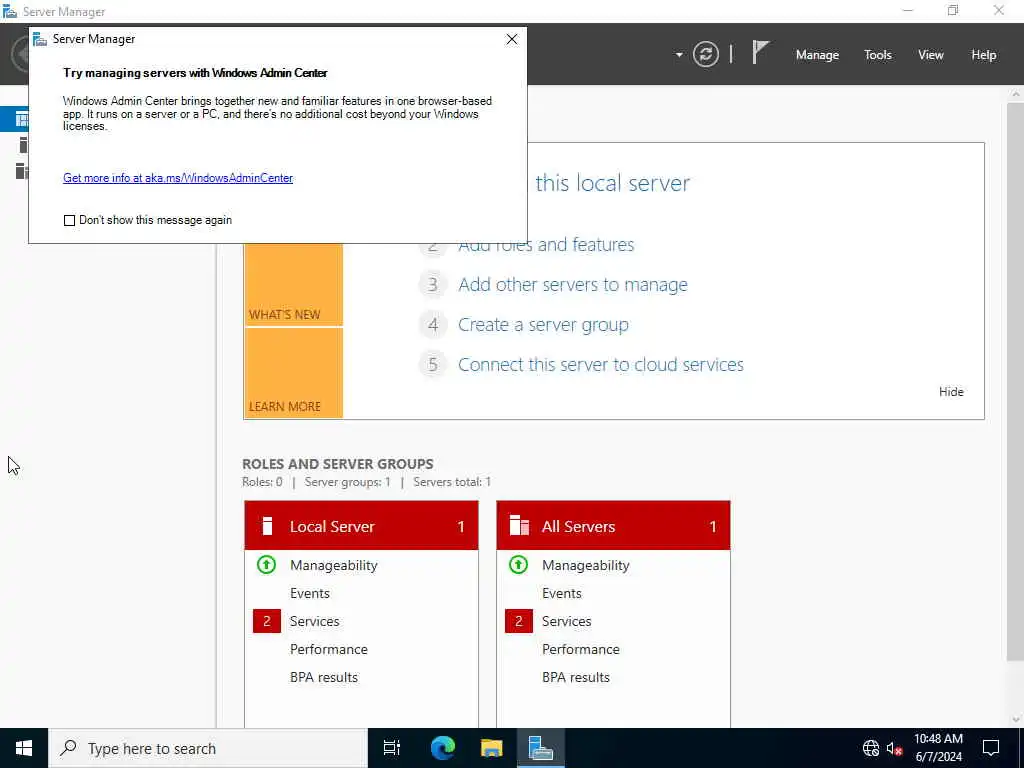Click step number 3 circle
Image resolution: width=1024 pixels, height=768 pixels.
point(432,285)
